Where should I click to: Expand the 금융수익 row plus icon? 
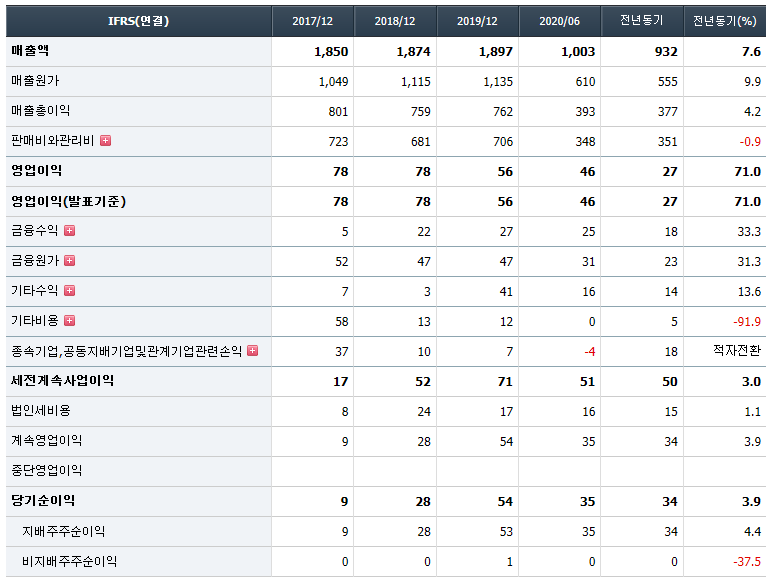pyautogui.click(x=70, y=231)
